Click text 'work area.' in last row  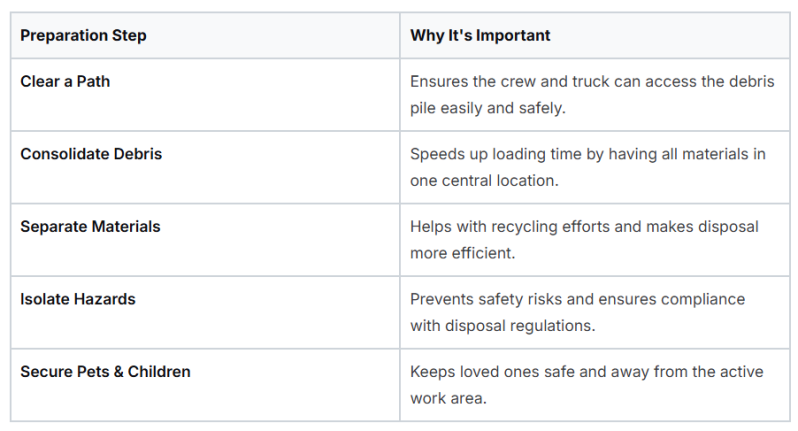click(x=448, y=398)
